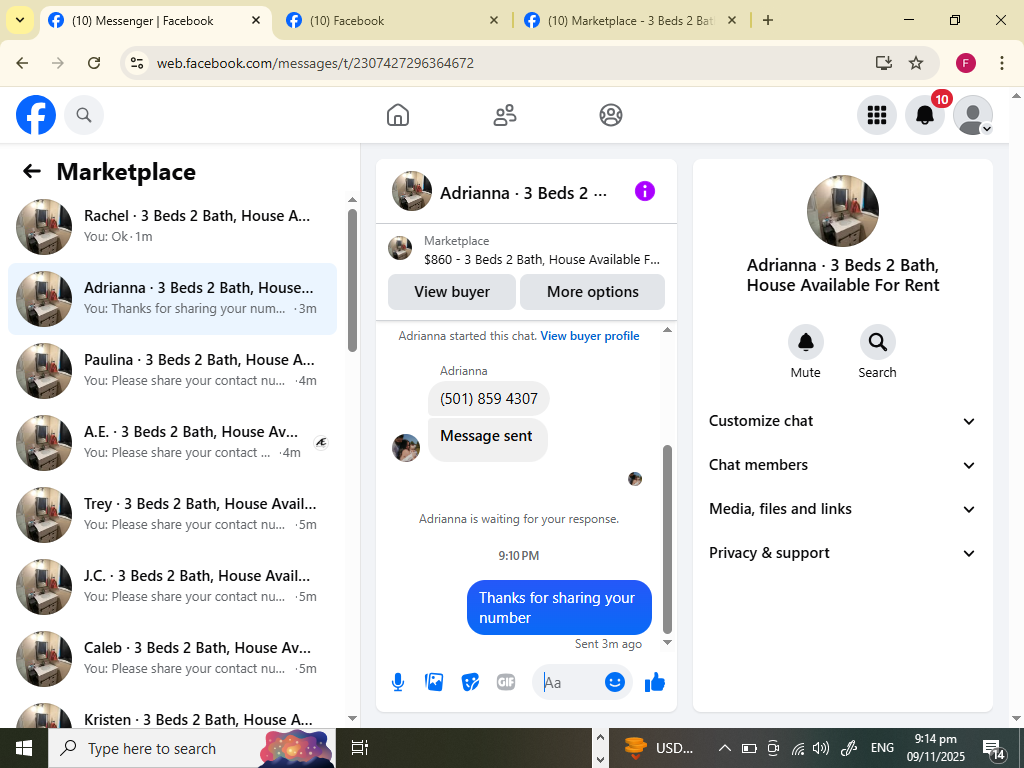Open Trey's conversation
This screenshot has height=768, width=1024.
pos(172,514)
